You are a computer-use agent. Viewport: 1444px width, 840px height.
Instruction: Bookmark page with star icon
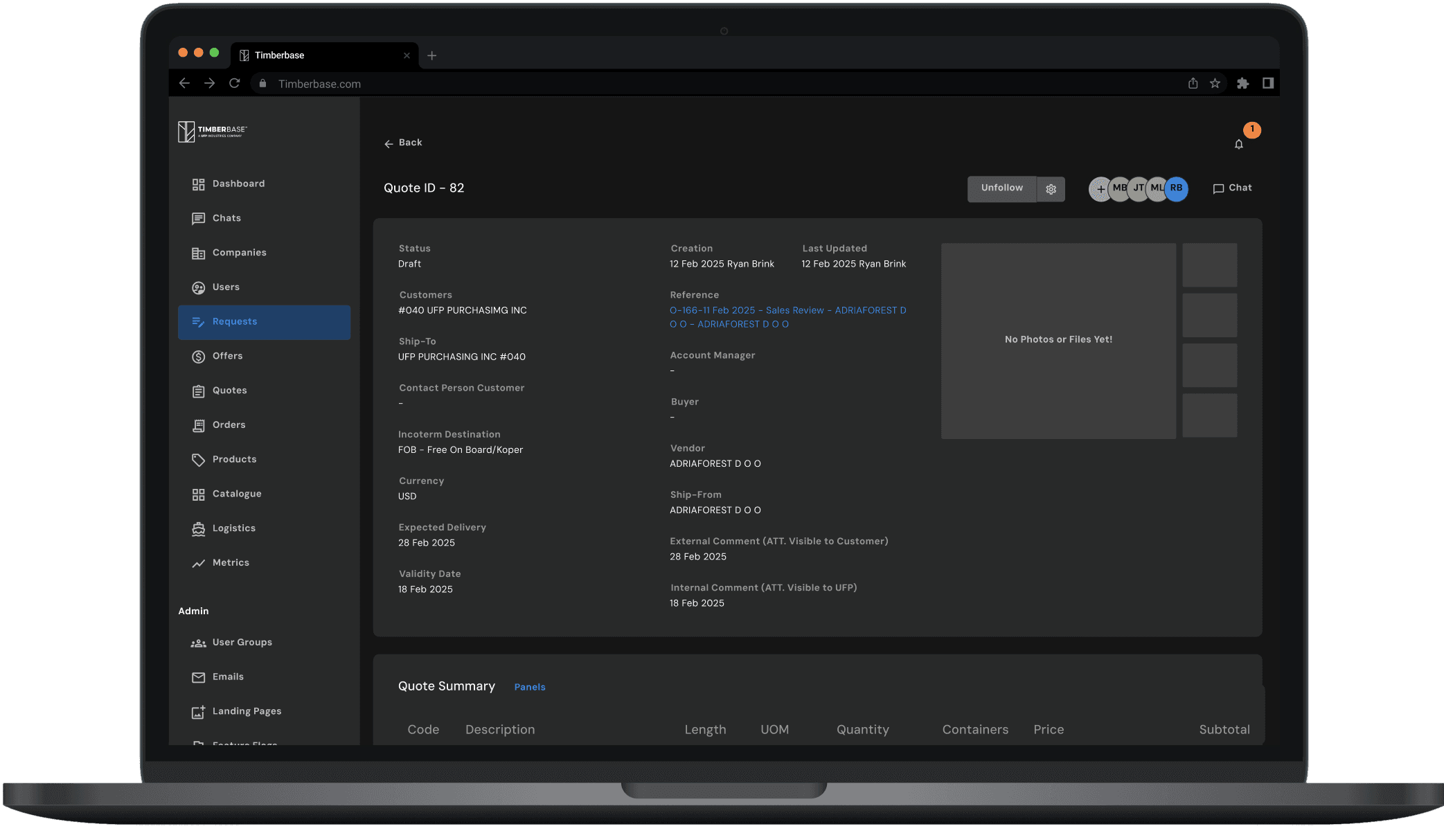1215,84
